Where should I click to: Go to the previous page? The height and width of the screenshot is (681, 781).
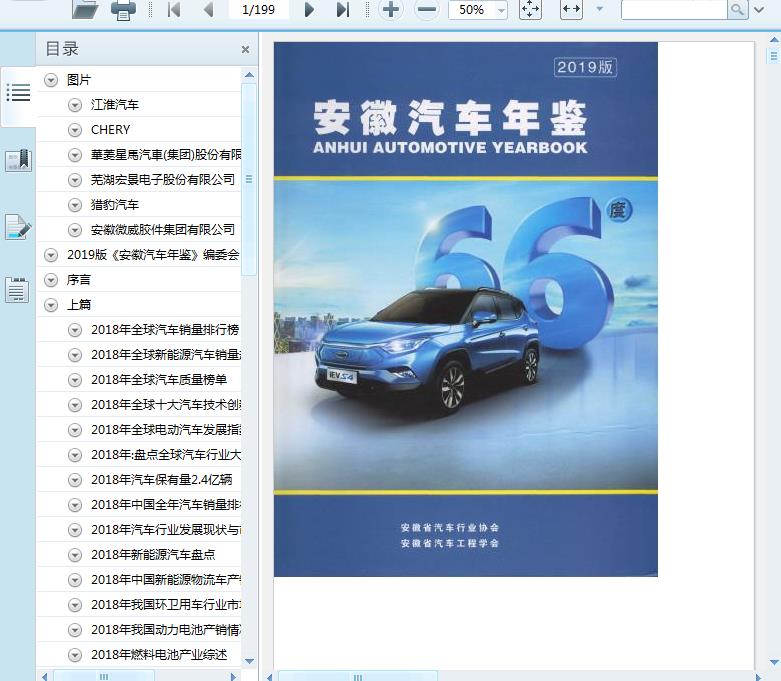pyautogui.click(x=208, y=10)
